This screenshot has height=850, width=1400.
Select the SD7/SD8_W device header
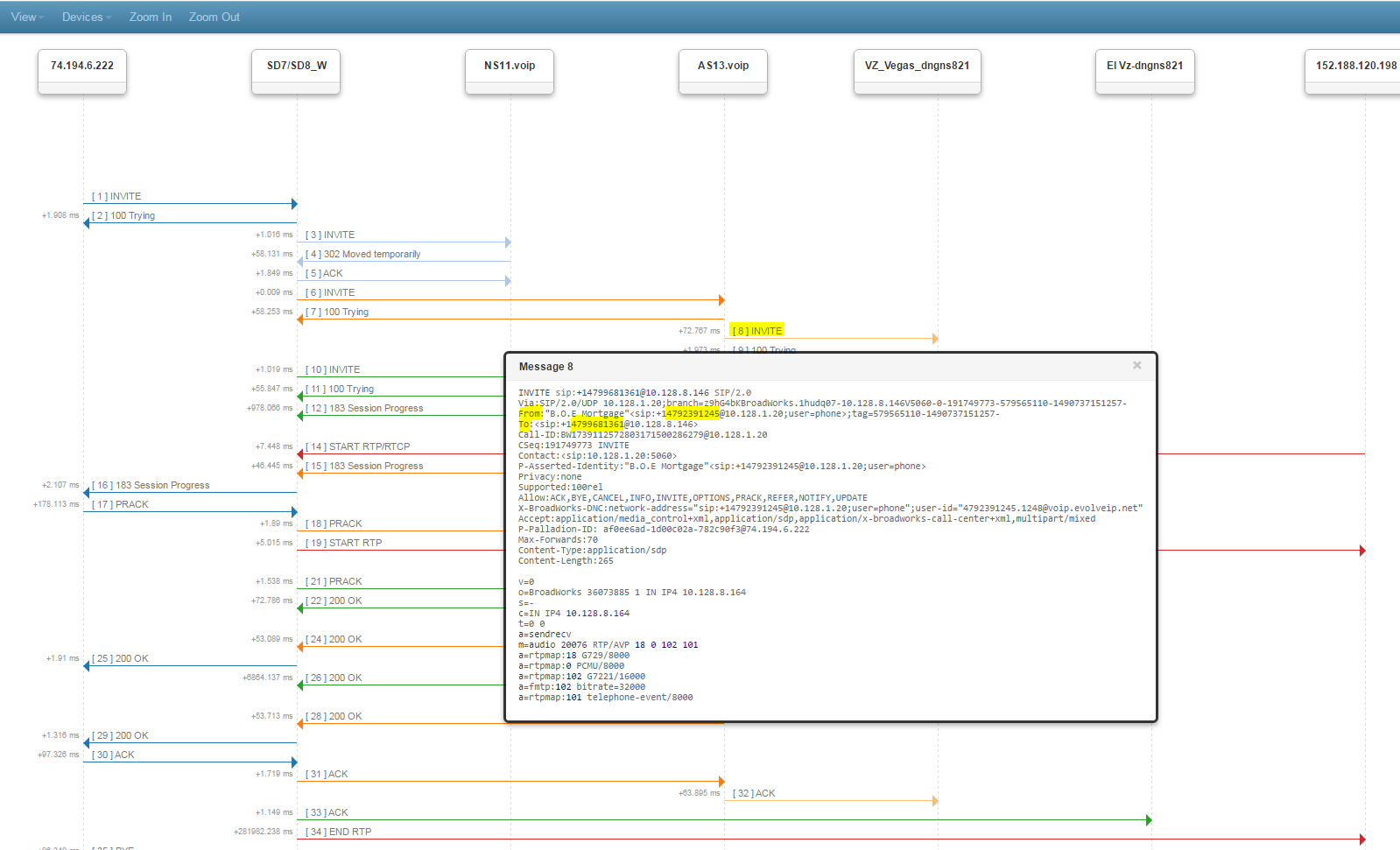point(296,67)
